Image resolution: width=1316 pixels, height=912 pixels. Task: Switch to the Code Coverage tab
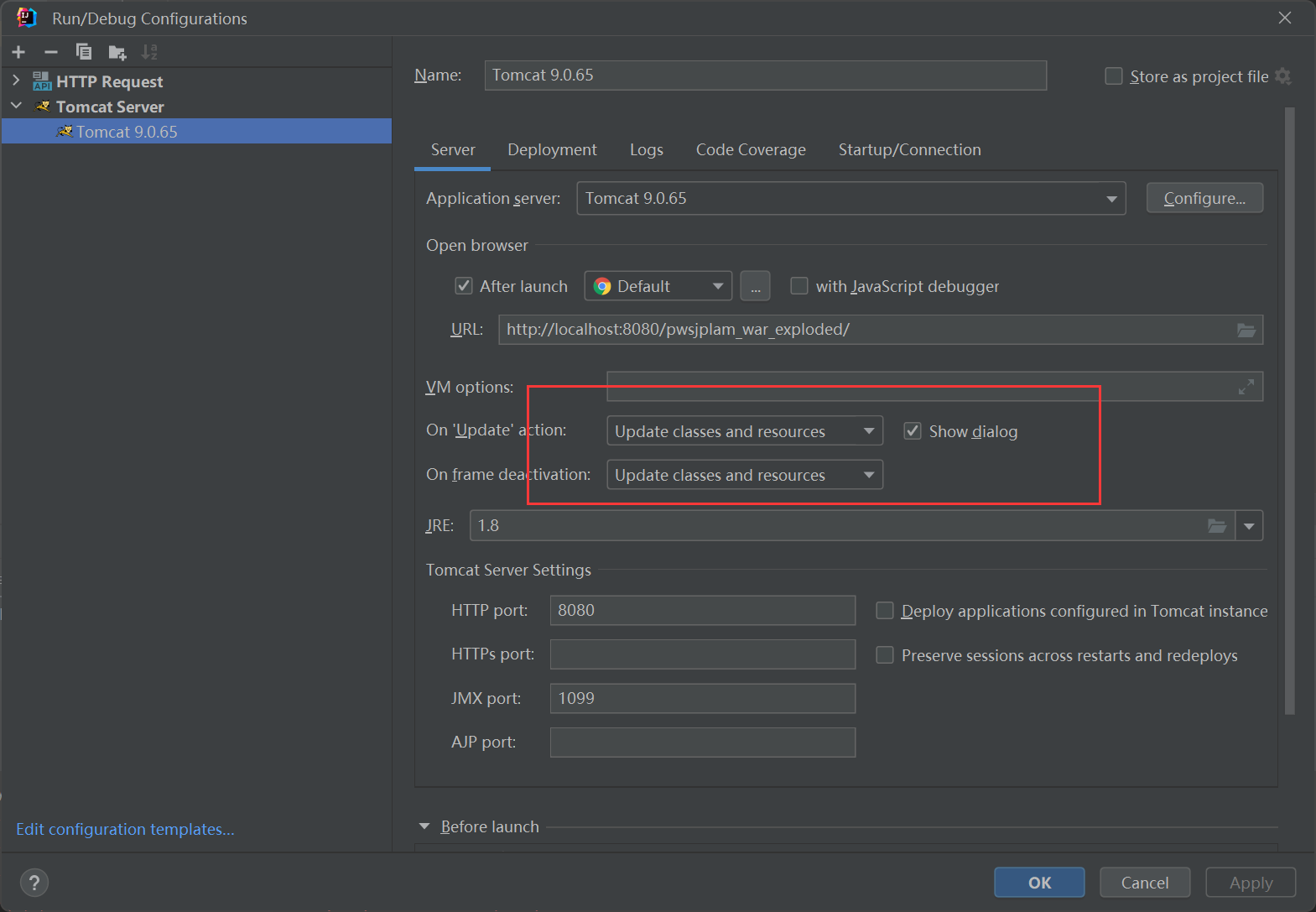pos(751,150)
